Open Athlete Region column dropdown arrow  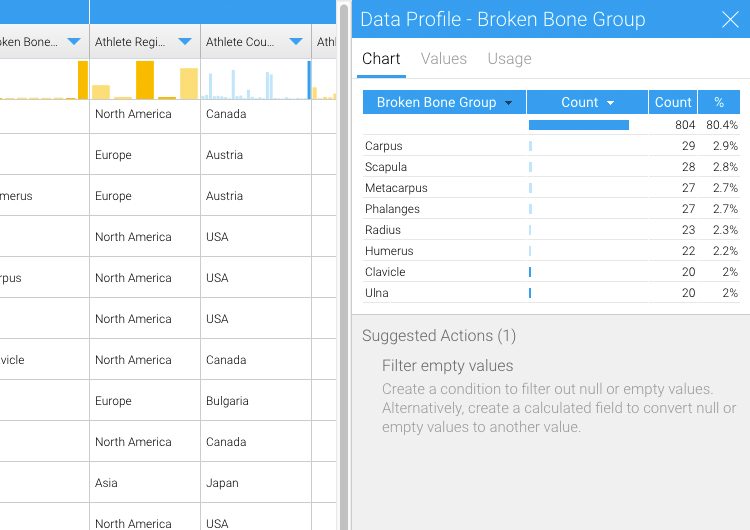(185, 42)
